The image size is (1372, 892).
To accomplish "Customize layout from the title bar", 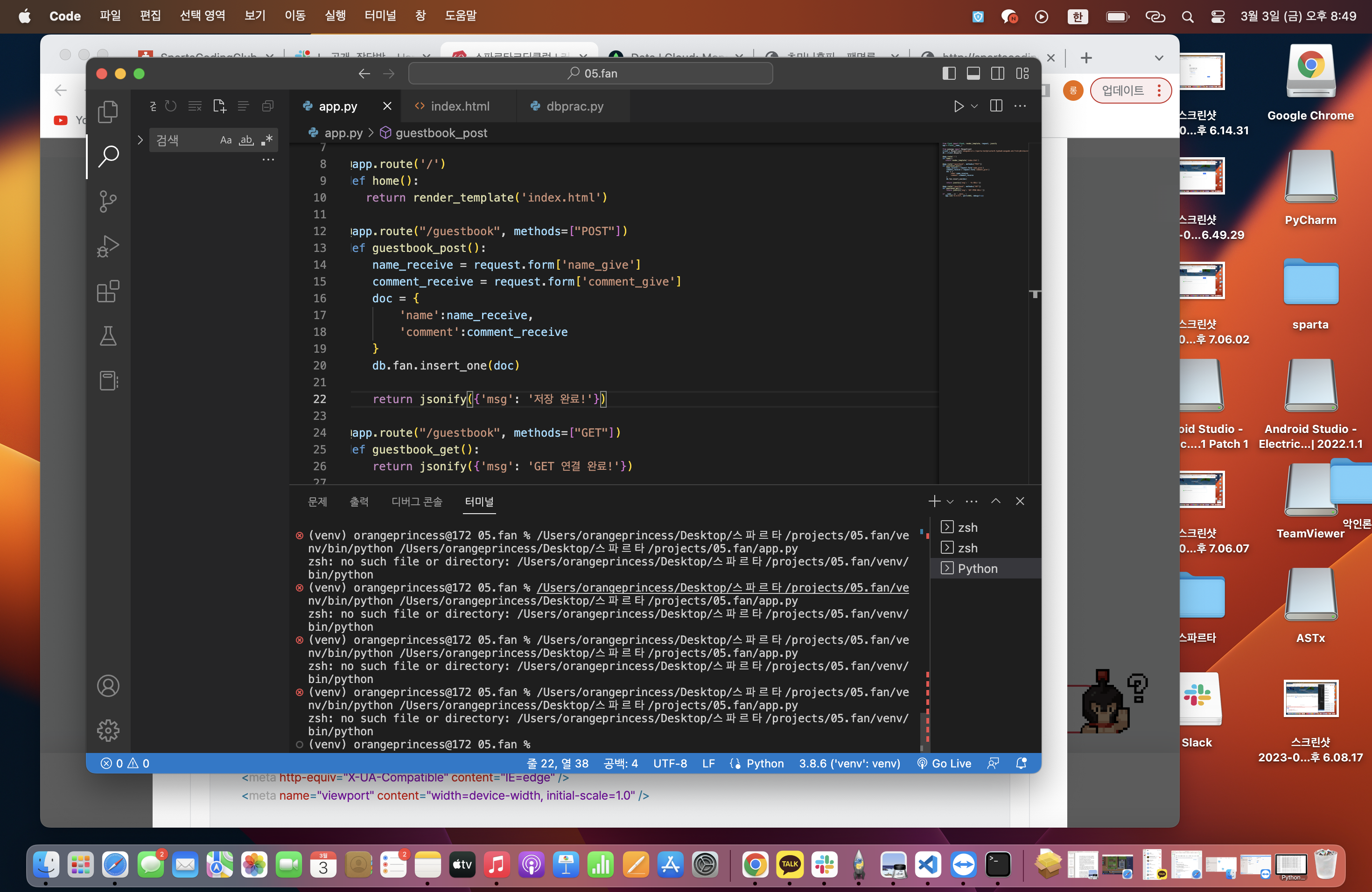I will click(x=1022, y=73).
